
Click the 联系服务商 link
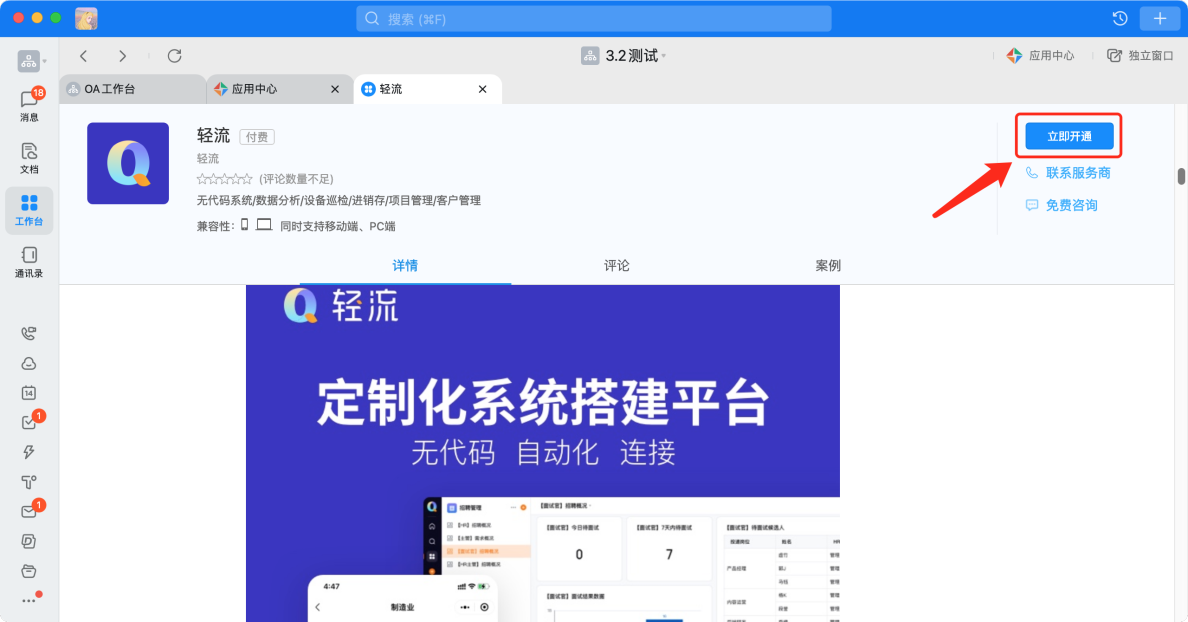[1068, 173]
